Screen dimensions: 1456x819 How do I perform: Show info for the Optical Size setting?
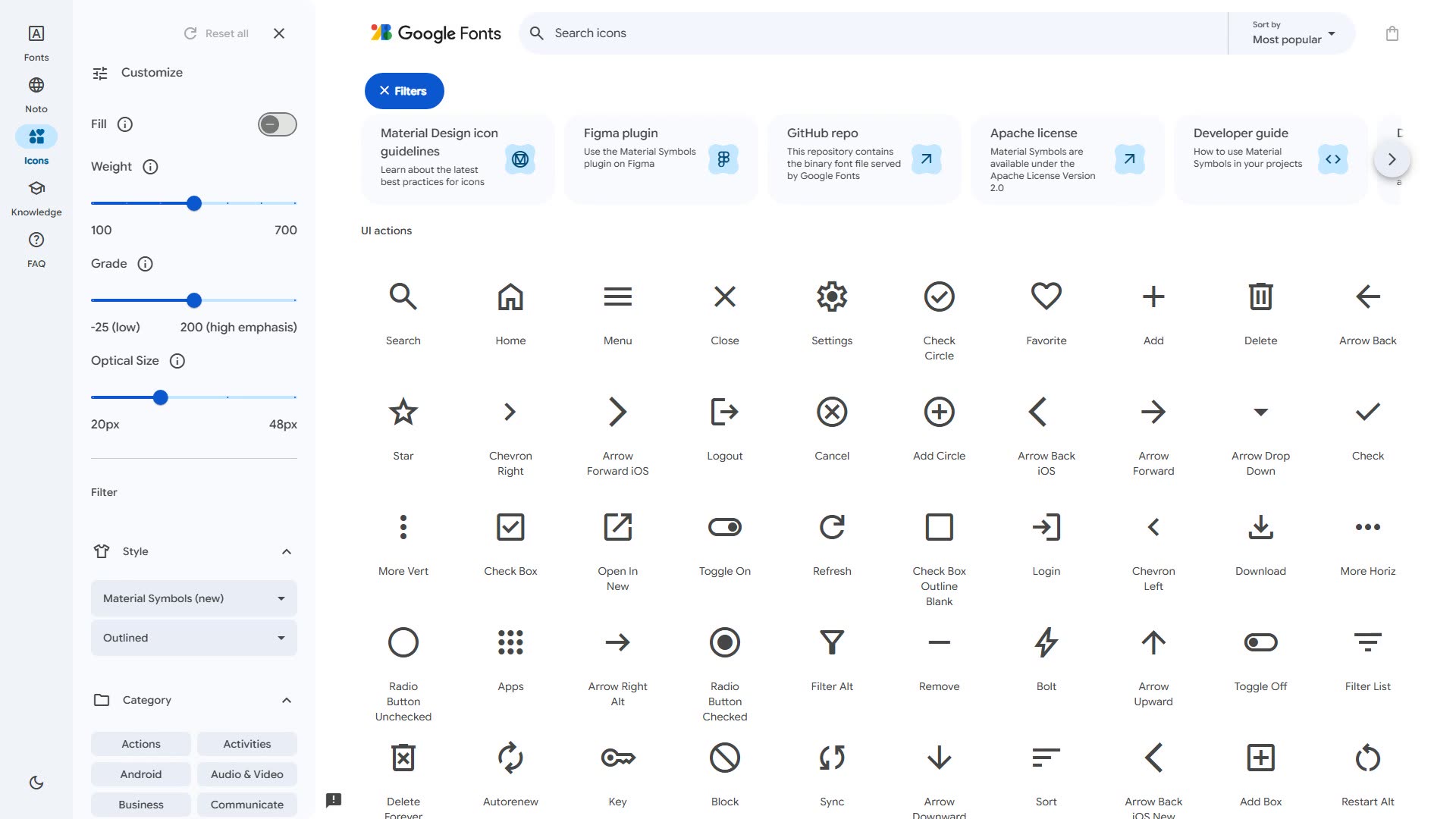coord(177,361)
